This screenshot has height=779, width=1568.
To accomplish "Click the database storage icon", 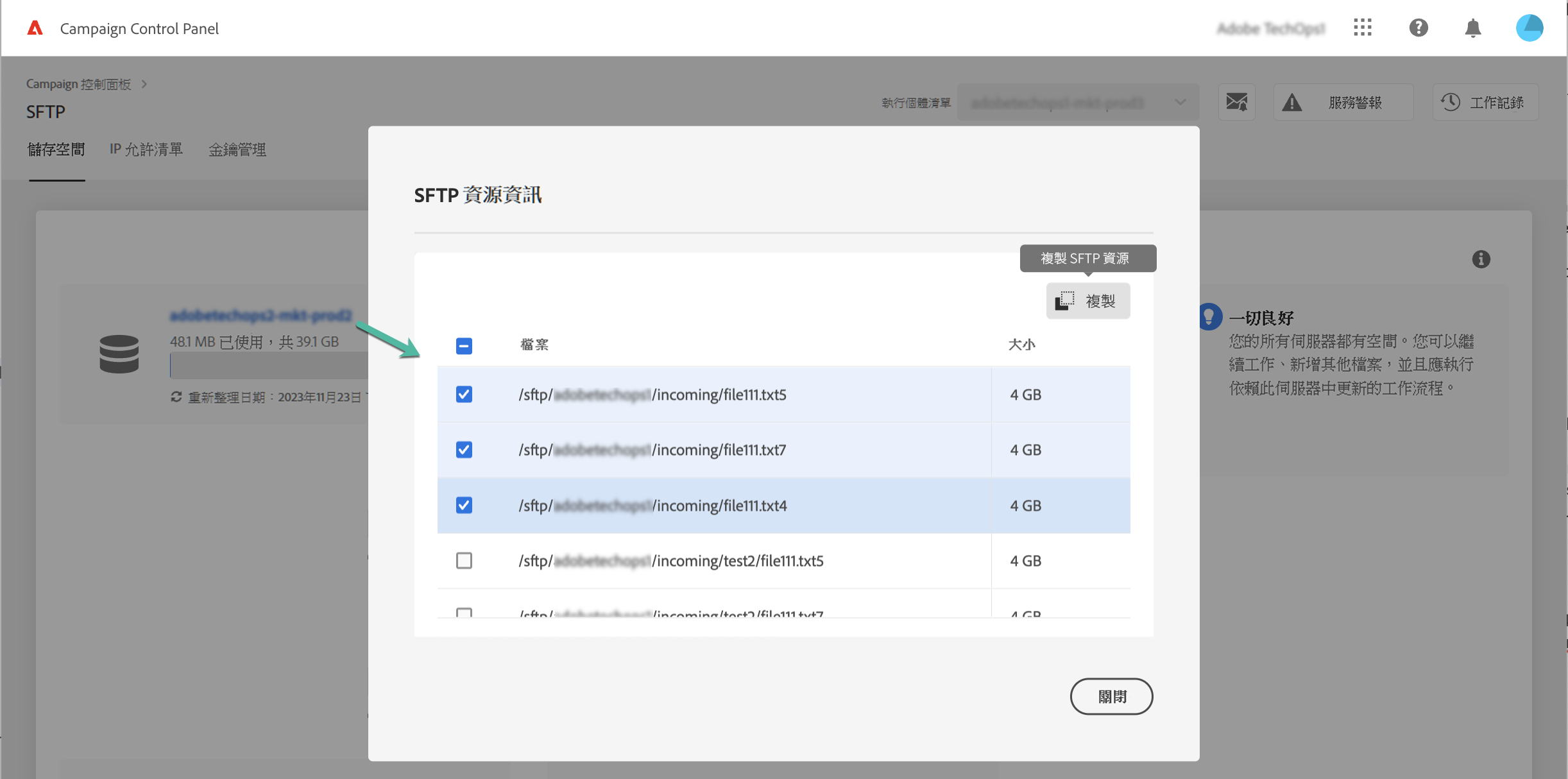I will coord(119,354).
